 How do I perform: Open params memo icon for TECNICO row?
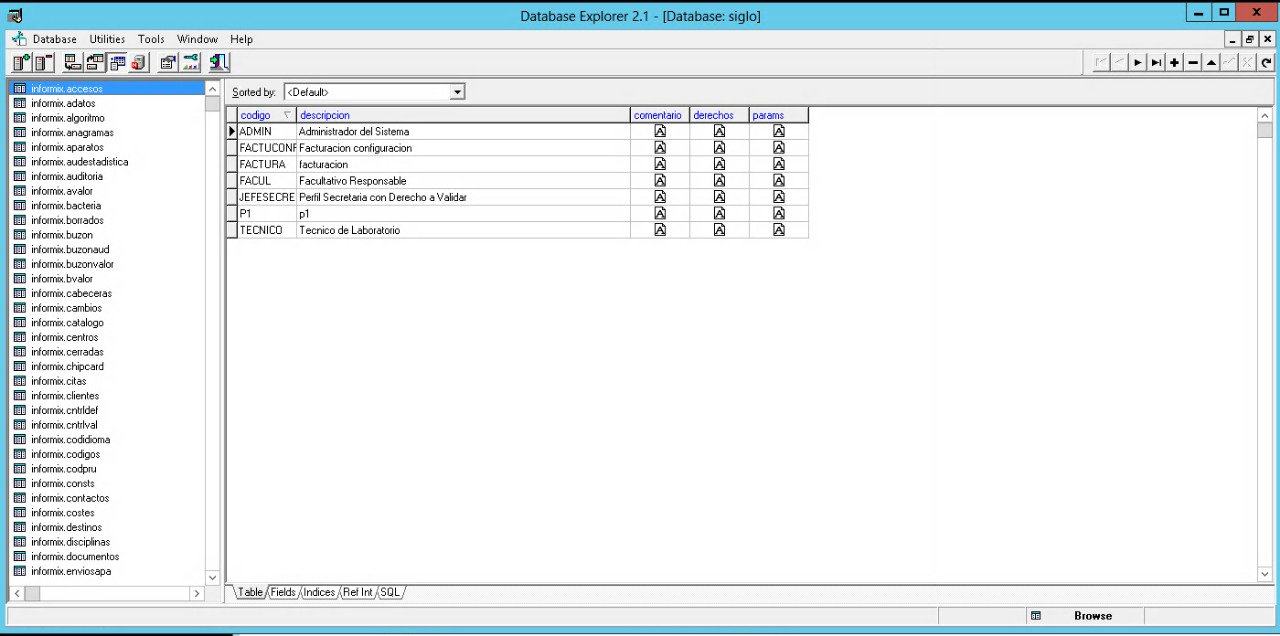tap(778, 230)
